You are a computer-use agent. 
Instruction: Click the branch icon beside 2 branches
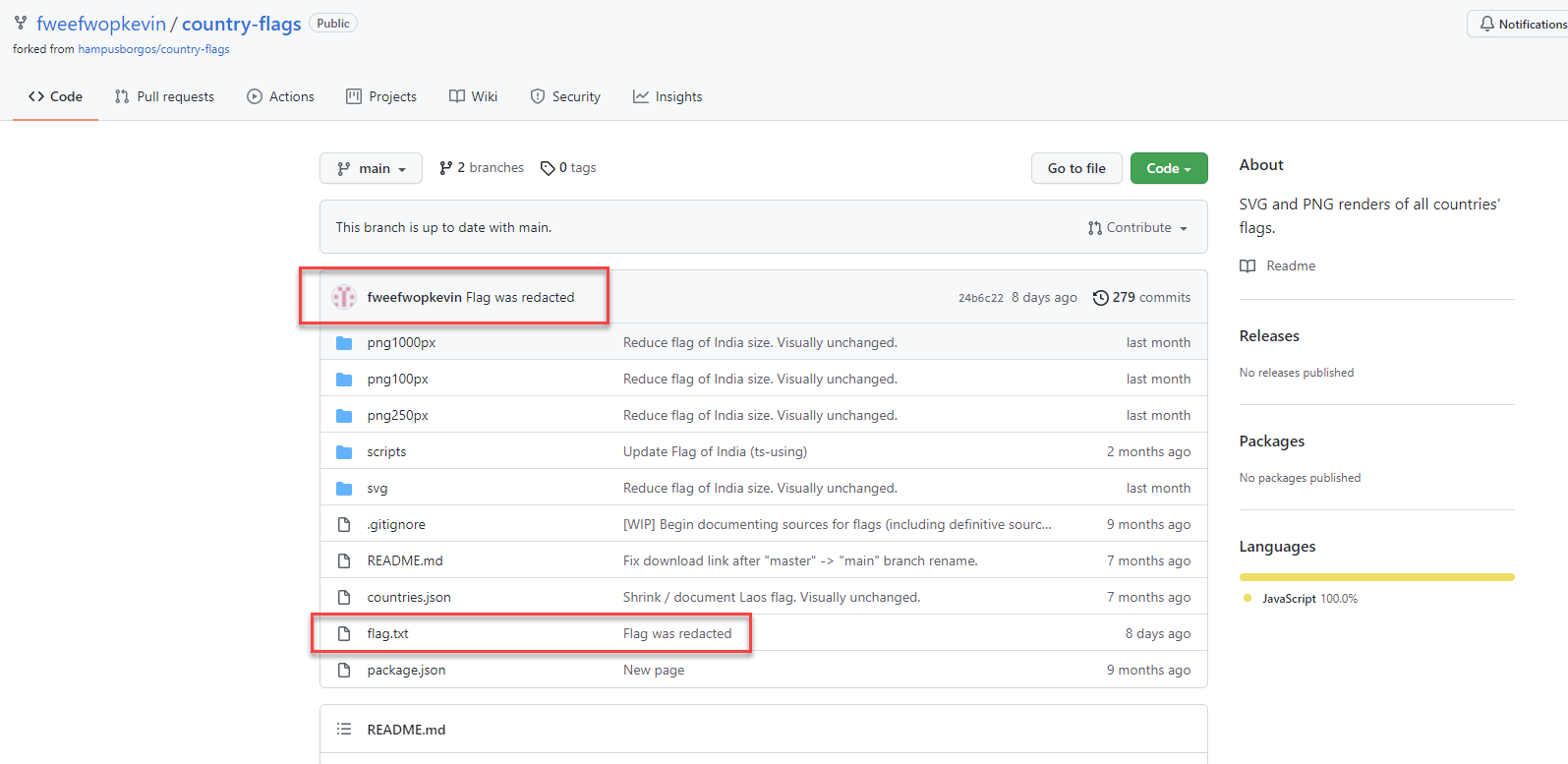(446, 168)
